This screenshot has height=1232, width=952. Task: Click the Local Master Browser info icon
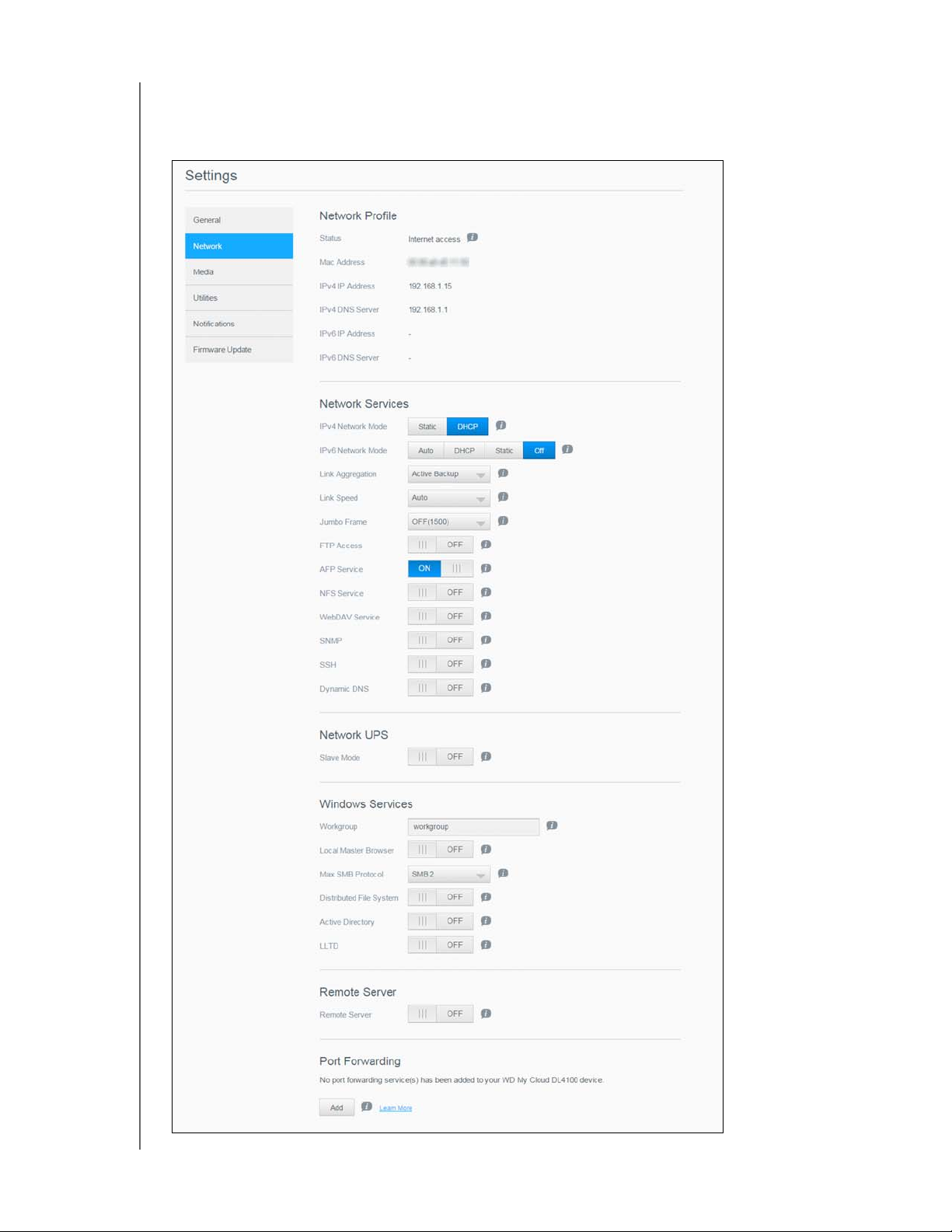(486, 850)
